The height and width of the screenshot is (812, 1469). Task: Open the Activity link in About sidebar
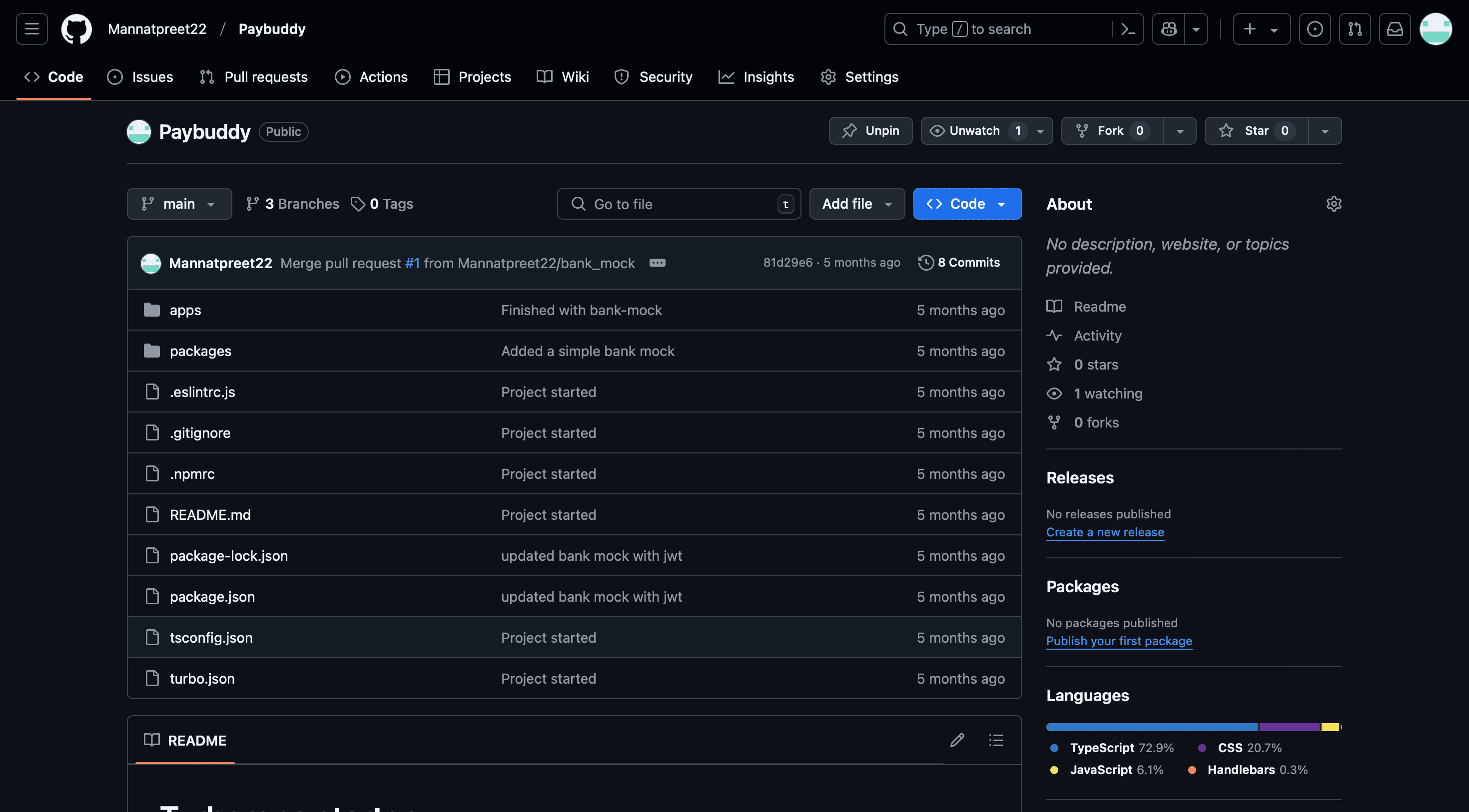(x=1084, y=336)
